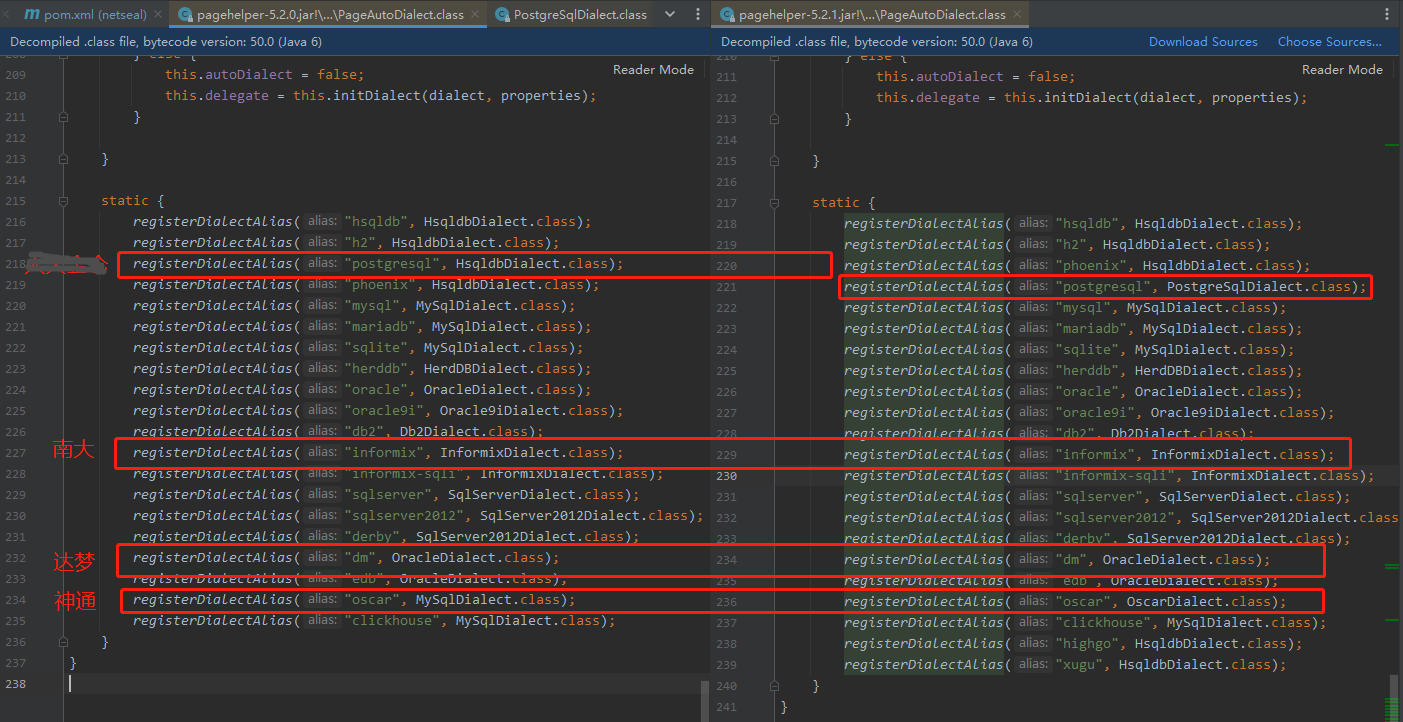
Task: Click the left editor decompiled class file notice
Action: 166,42
